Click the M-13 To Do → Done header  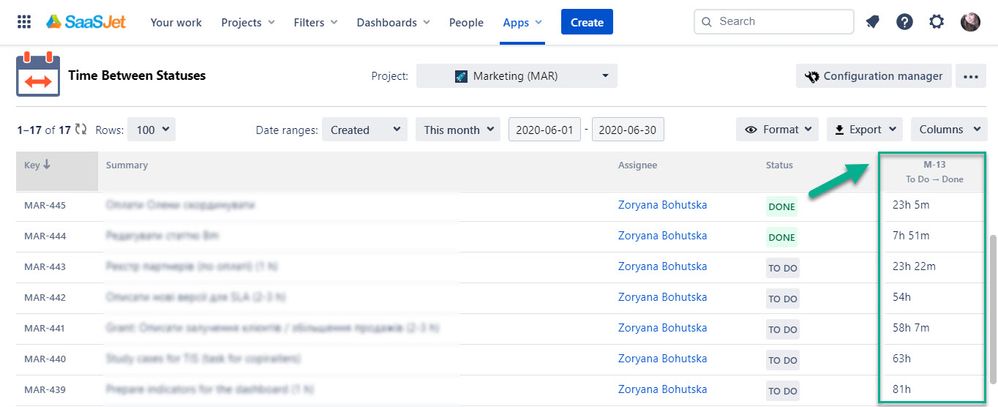pos(934,172)
